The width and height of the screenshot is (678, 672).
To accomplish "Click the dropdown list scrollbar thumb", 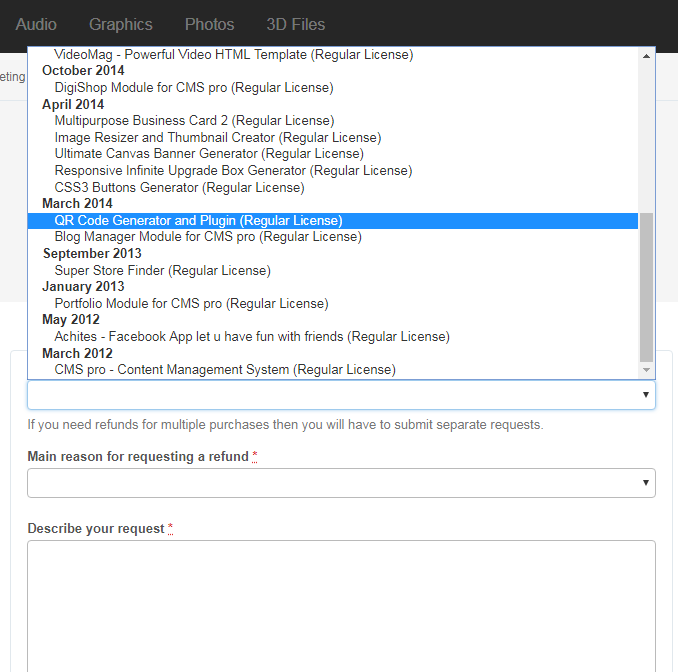I will click(x=646, y=287).
